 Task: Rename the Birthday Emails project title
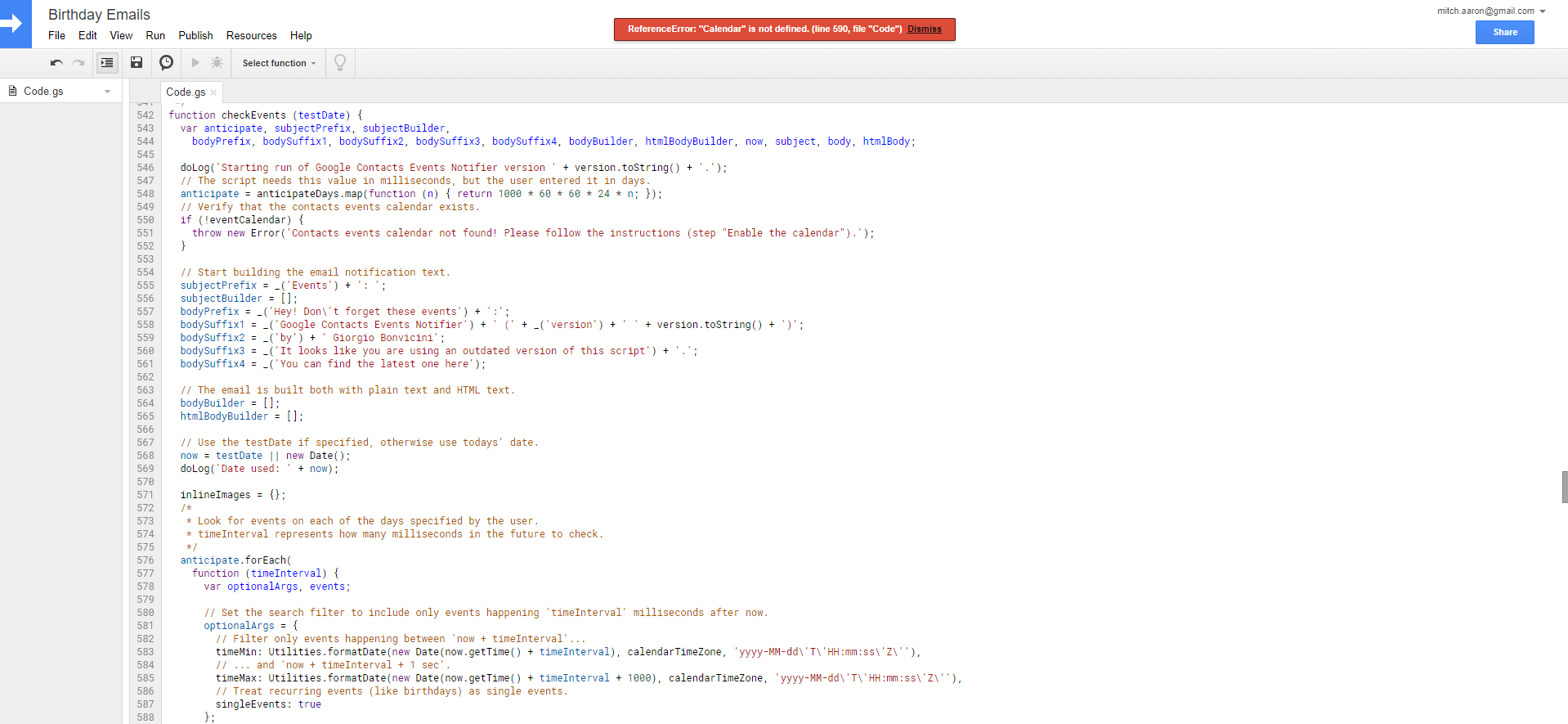tap(99, 15)
